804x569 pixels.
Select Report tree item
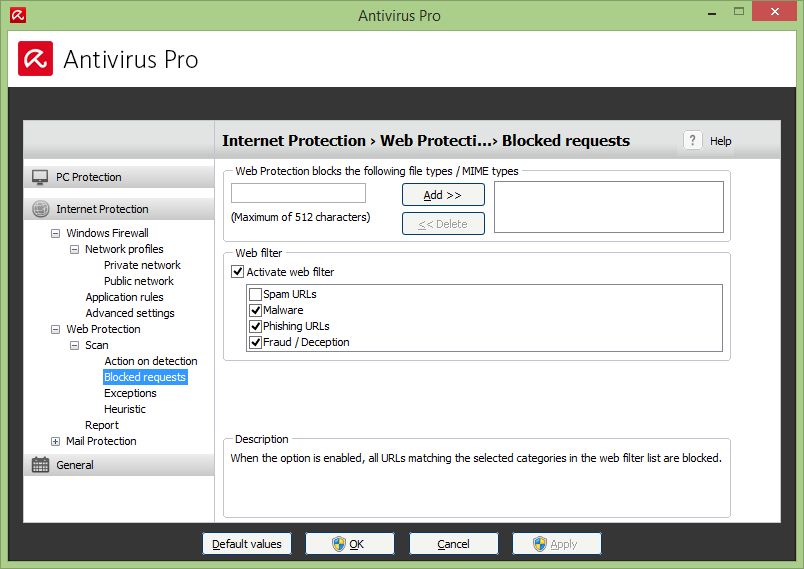(102, 425)
